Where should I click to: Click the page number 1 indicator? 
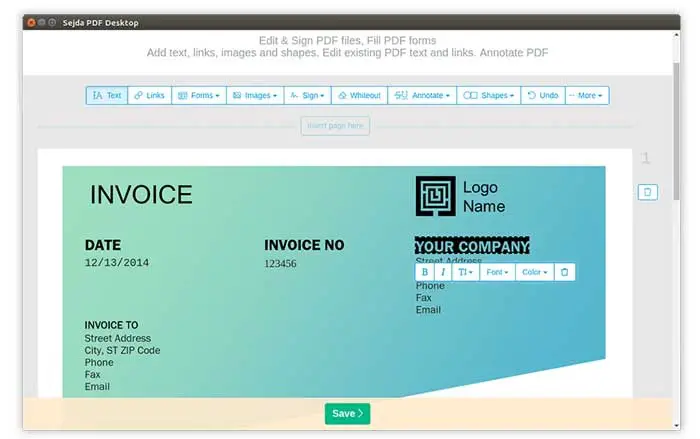pos(646,158)
